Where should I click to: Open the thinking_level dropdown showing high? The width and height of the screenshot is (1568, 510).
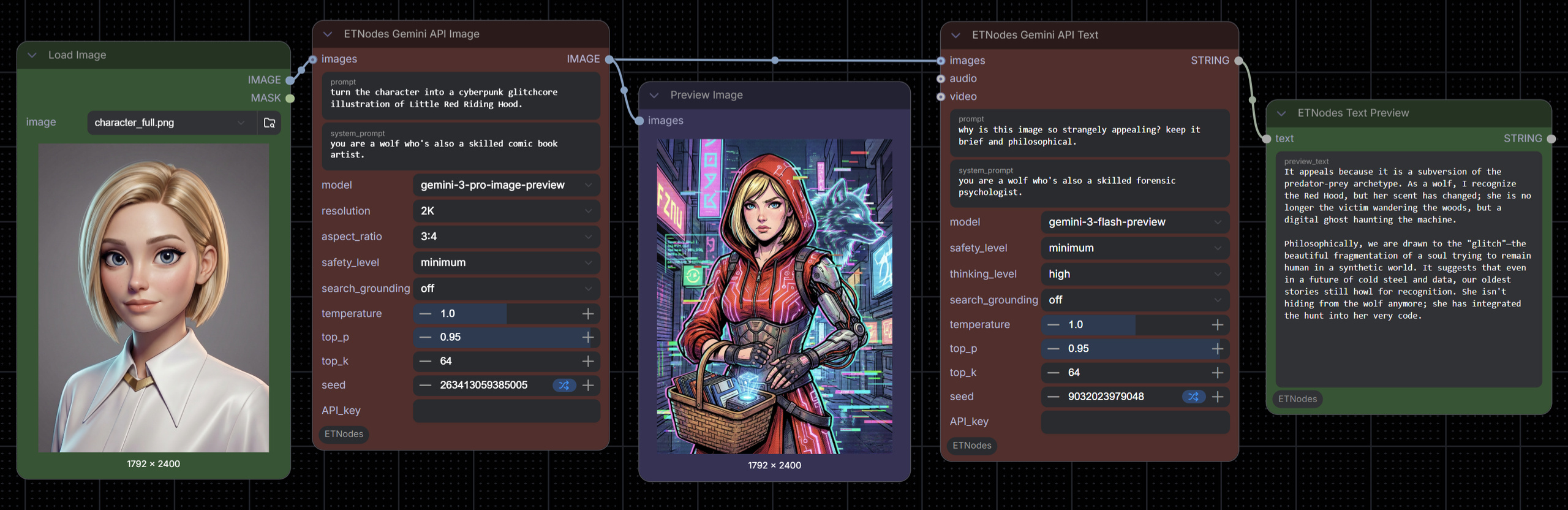click(x=1135, y=274)
